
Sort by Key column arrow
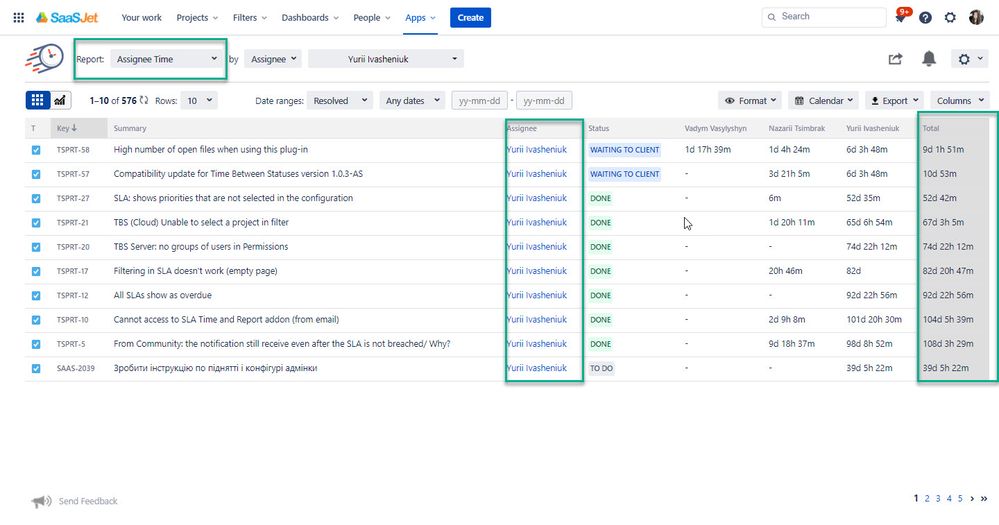point(74,128)
